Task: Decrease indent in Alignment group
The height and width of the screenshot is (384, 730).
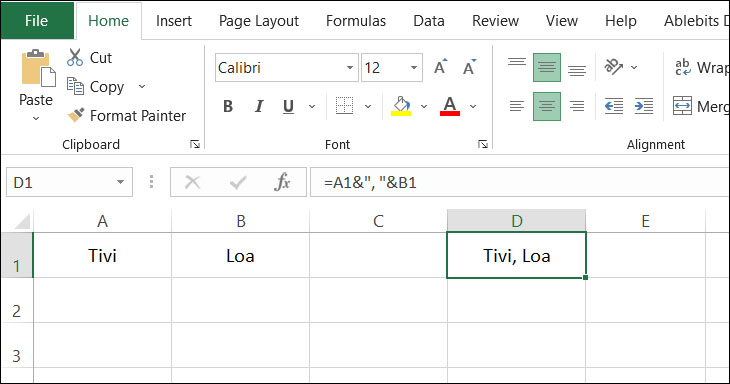Action: [614, 106]
